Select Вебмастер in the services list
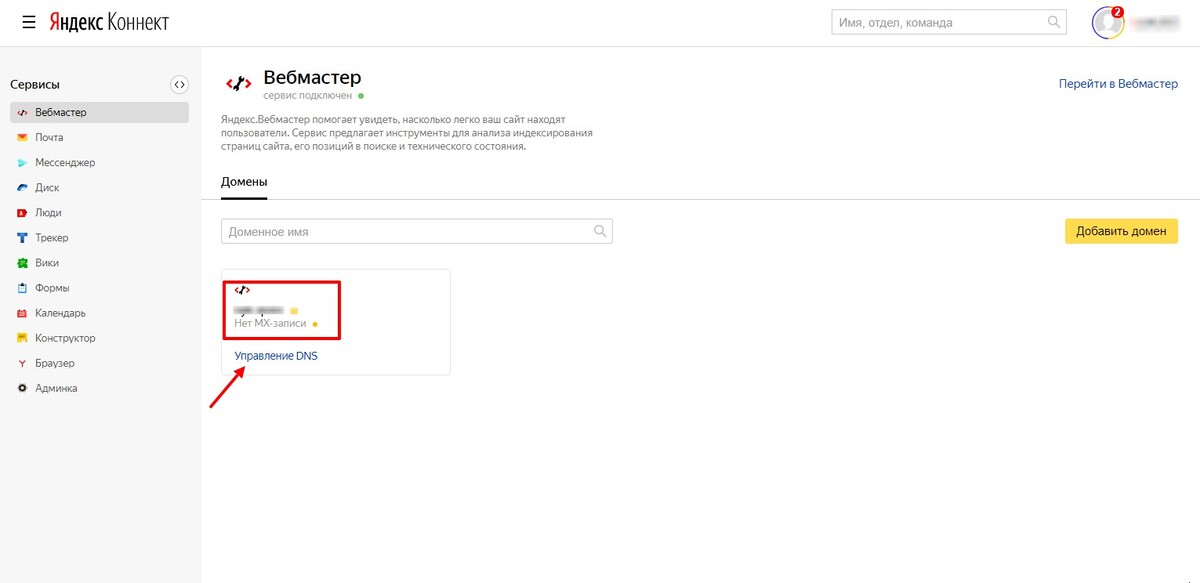This screenshot has height=583, width=1200. coord(99,113)
